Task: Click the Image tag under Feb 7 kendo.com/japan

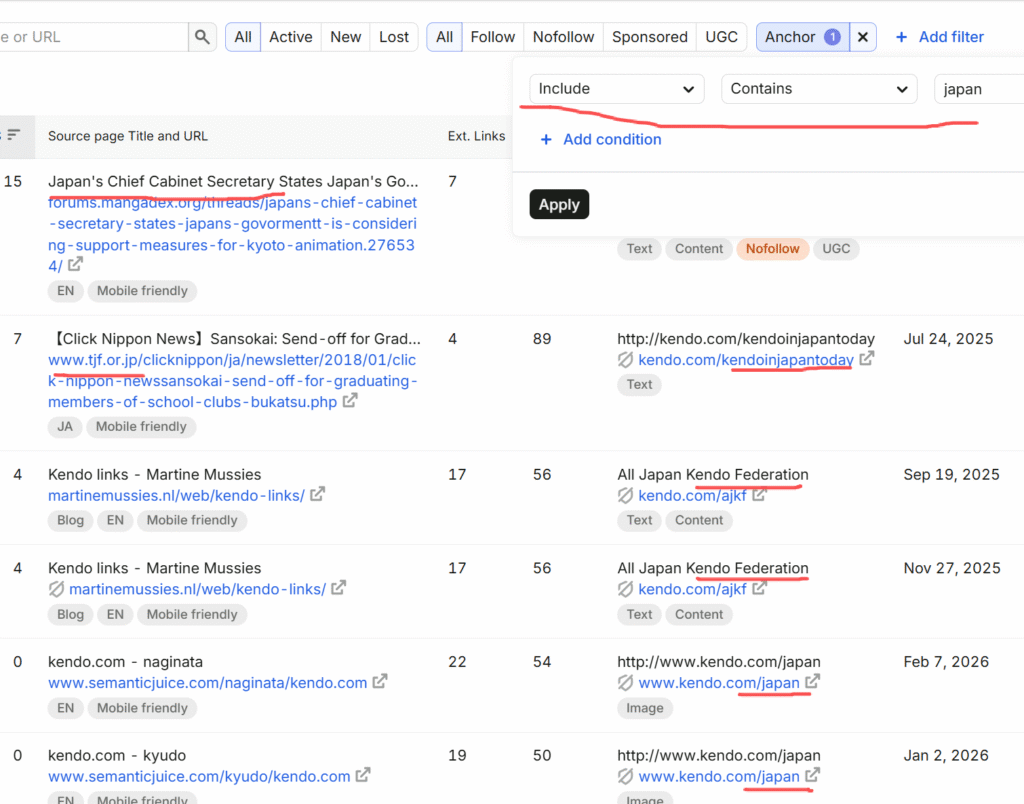Action: (x=645, y=708)
